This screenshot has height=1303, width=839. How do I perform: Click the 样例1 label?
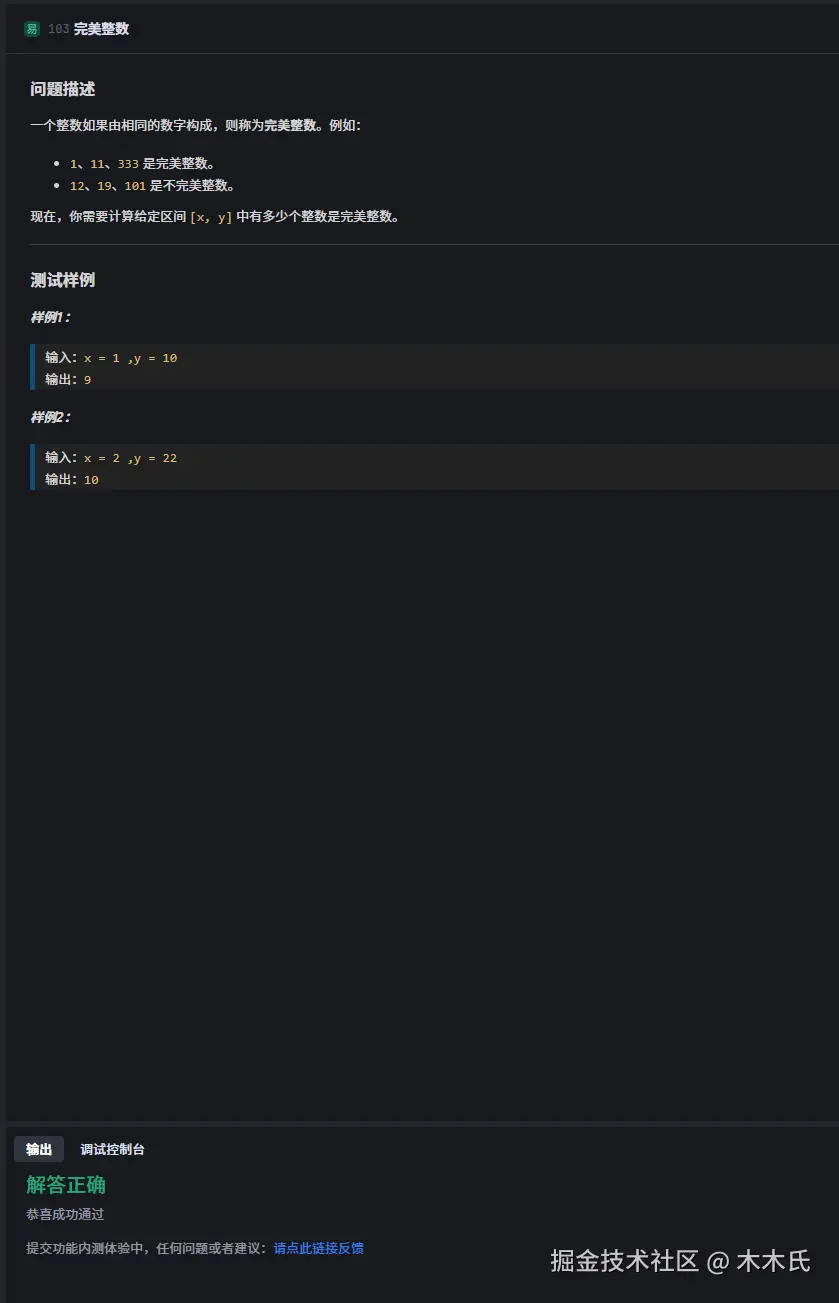50,317
